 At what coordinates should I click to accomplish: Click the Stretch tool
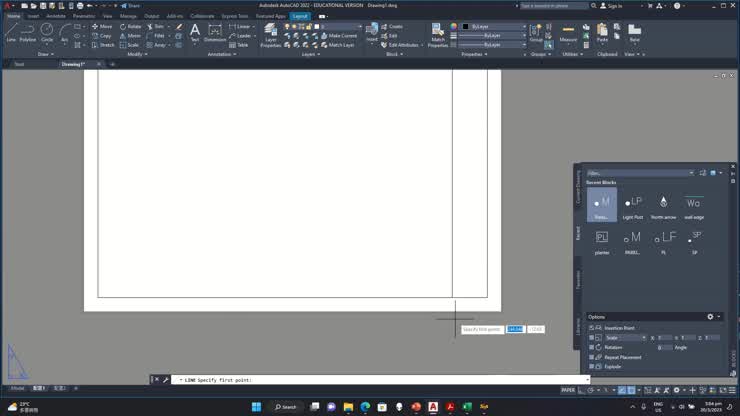click(x=103, y=45)
